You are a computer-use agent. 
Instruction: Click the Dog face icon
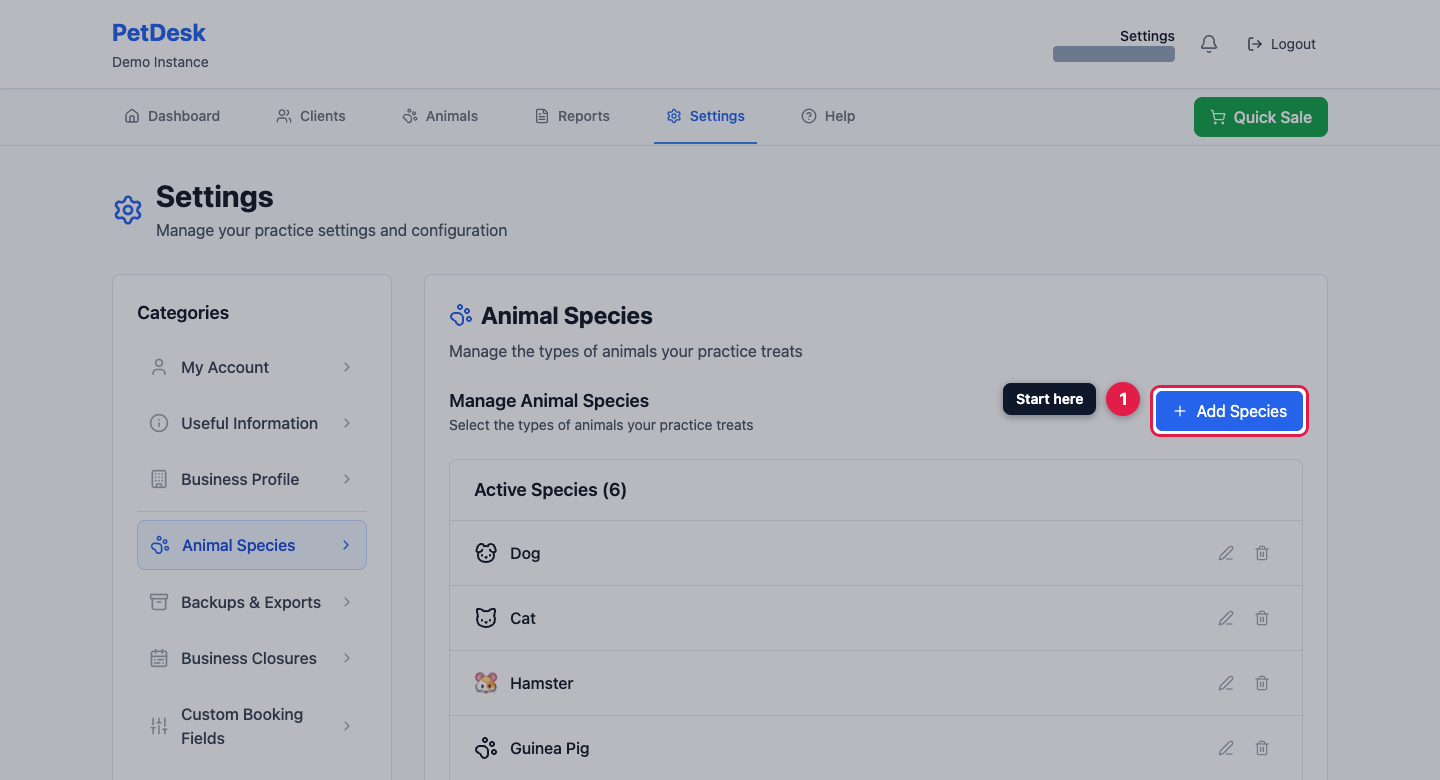[x=486, y=553]
